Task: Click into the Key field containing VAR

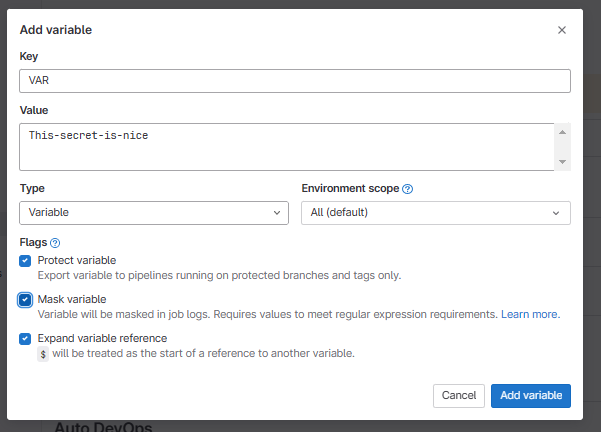Action: tap(295, 81)
